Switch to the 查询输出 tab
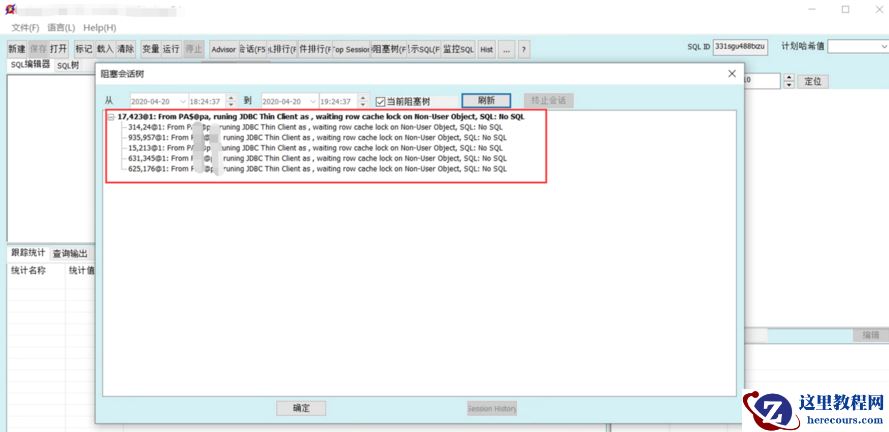 [71, 254]
